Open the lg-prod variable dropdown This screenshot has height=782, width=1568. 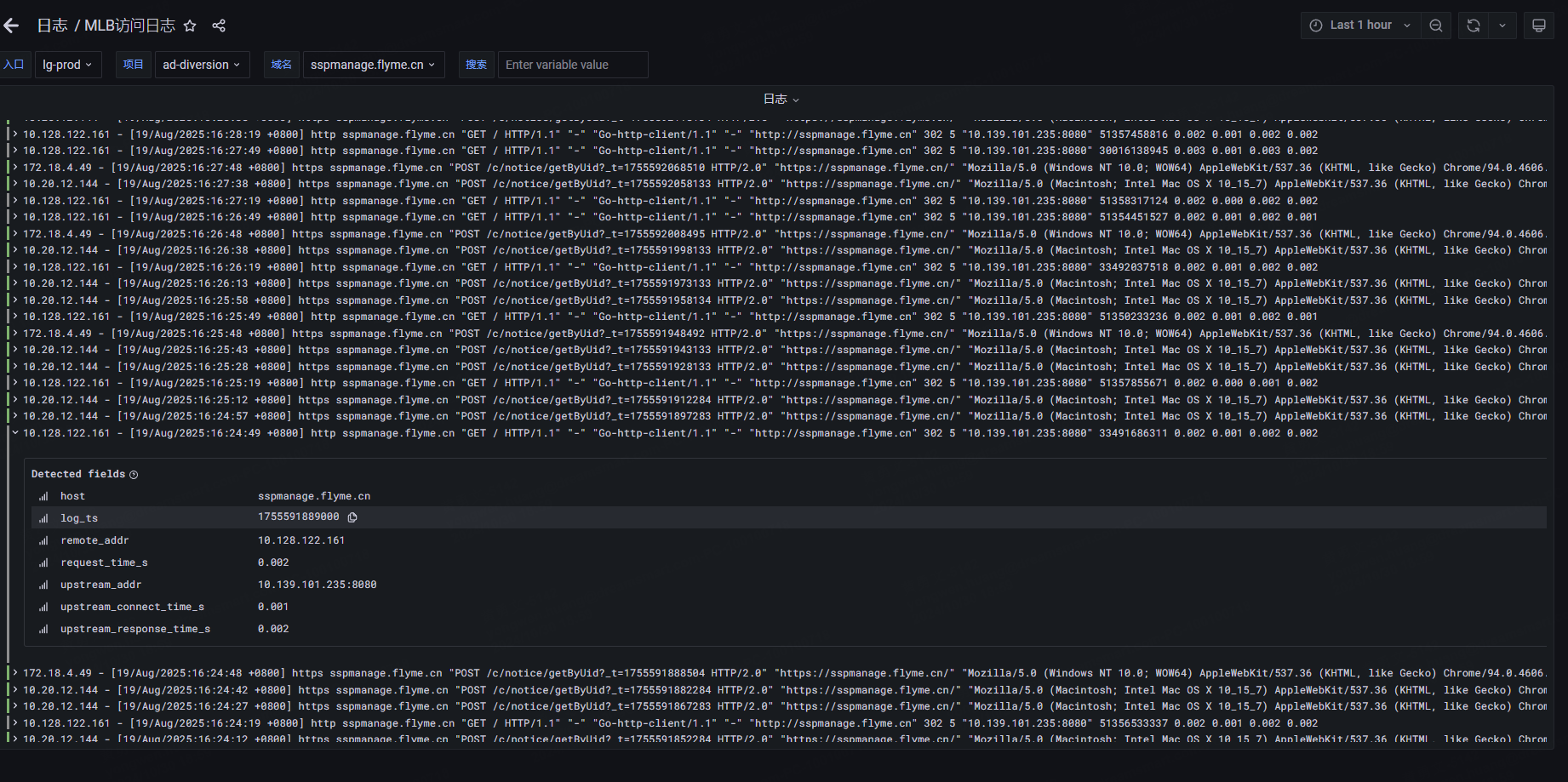67,65
